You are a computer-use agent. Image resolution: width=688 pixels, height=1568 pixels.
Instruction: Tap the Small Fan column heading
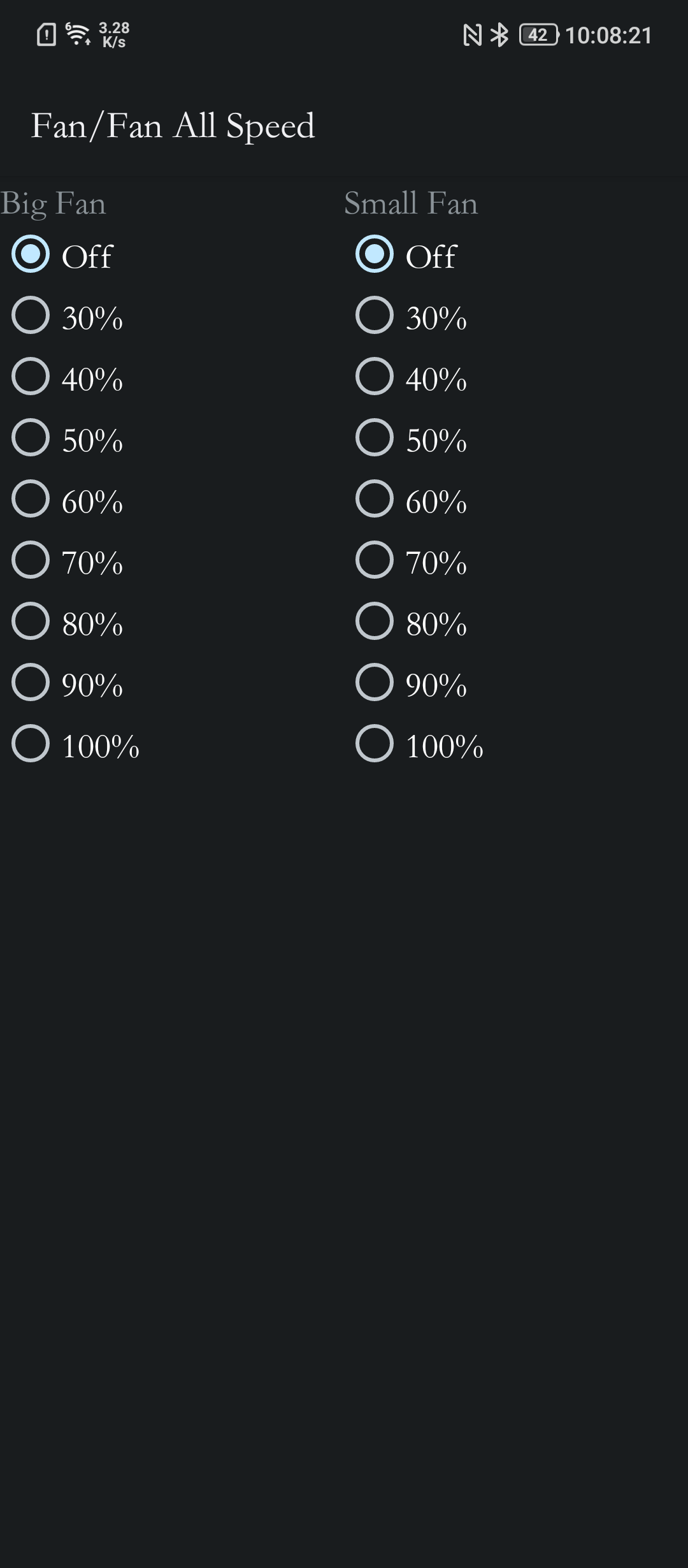[x=411, y=203]
